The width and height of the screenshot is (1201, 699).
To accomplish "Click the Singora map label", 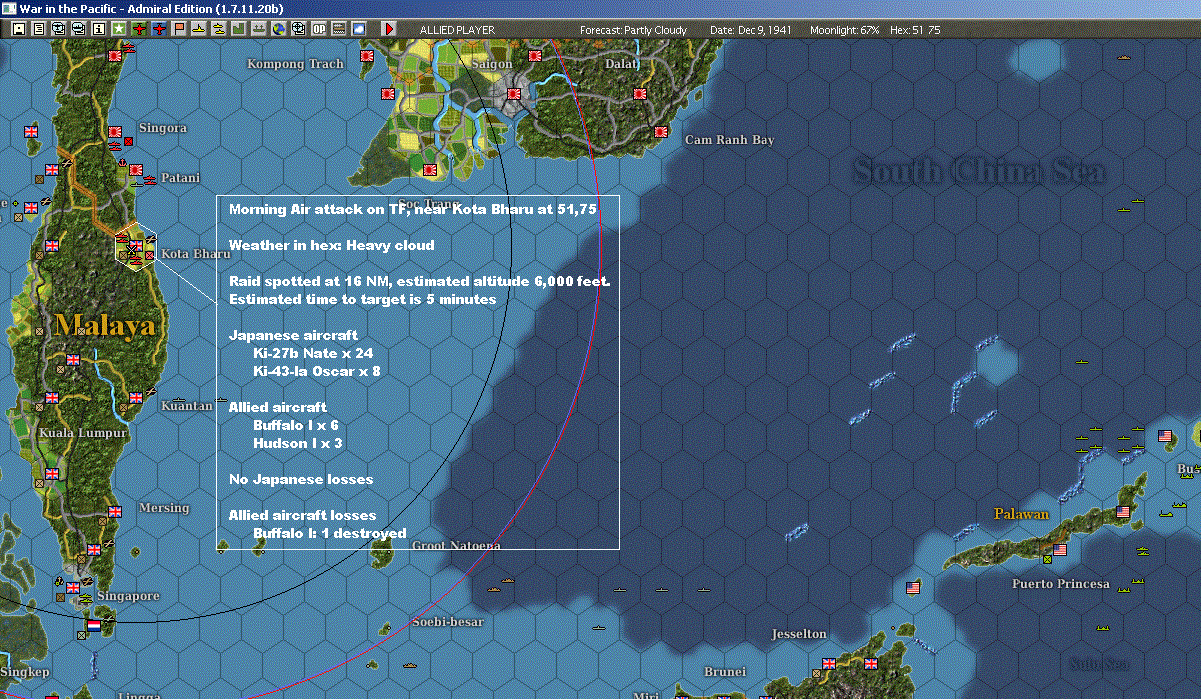I will point(163,128).
